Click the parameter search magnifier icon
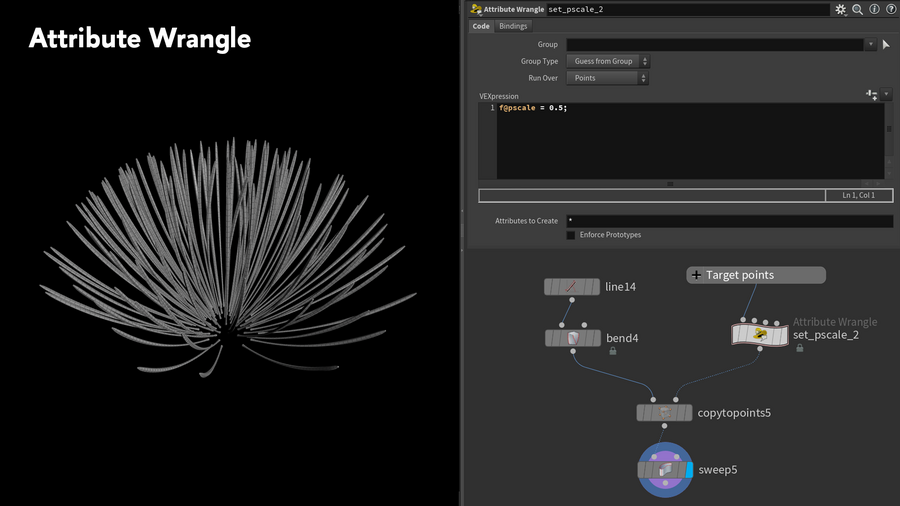The width and height of the screenshot is (900, 506). 857,9
